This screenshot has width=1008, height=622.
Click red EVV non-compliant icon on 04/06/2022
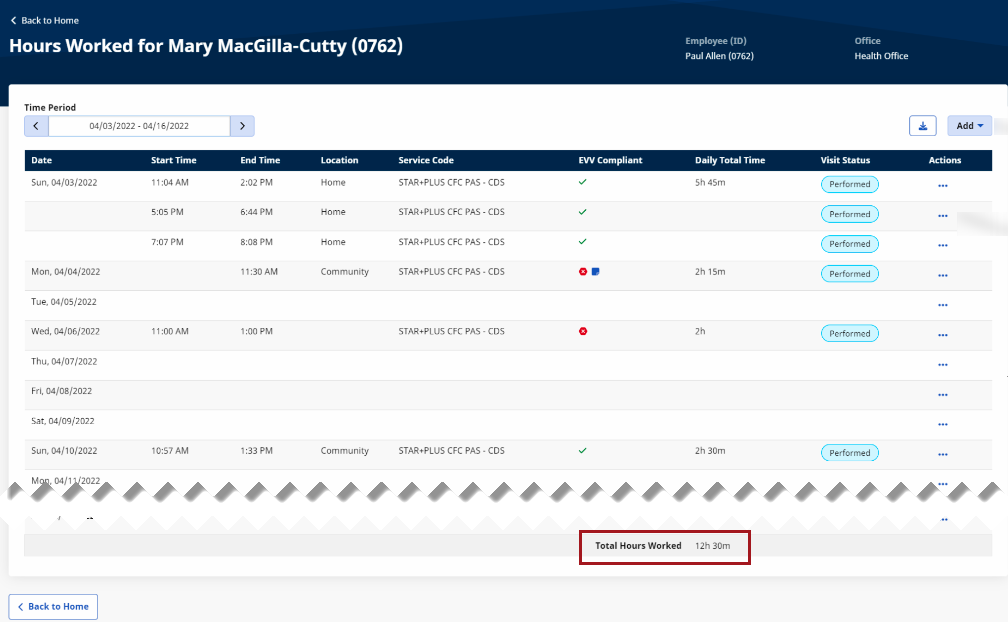tap(583, 331)
